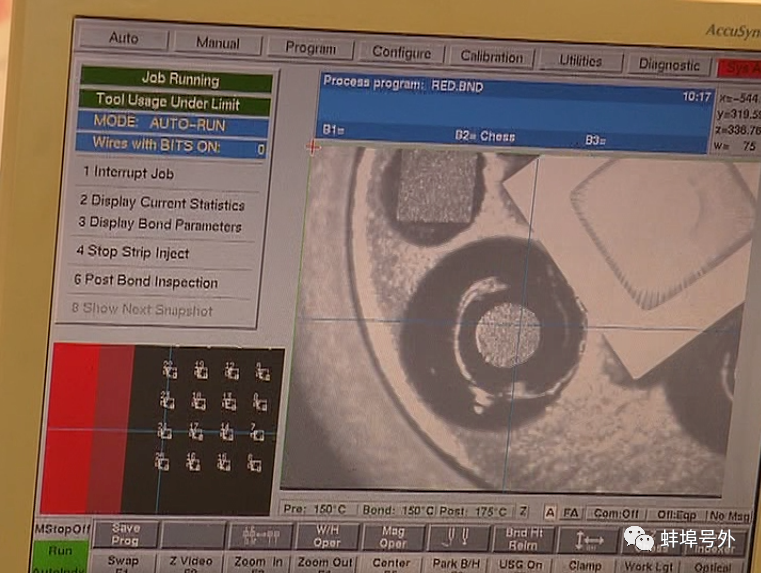The width and height of the screenshot is (761, 573).
Task: Open the Diagnostic tab
Action: tap(669, 65)
